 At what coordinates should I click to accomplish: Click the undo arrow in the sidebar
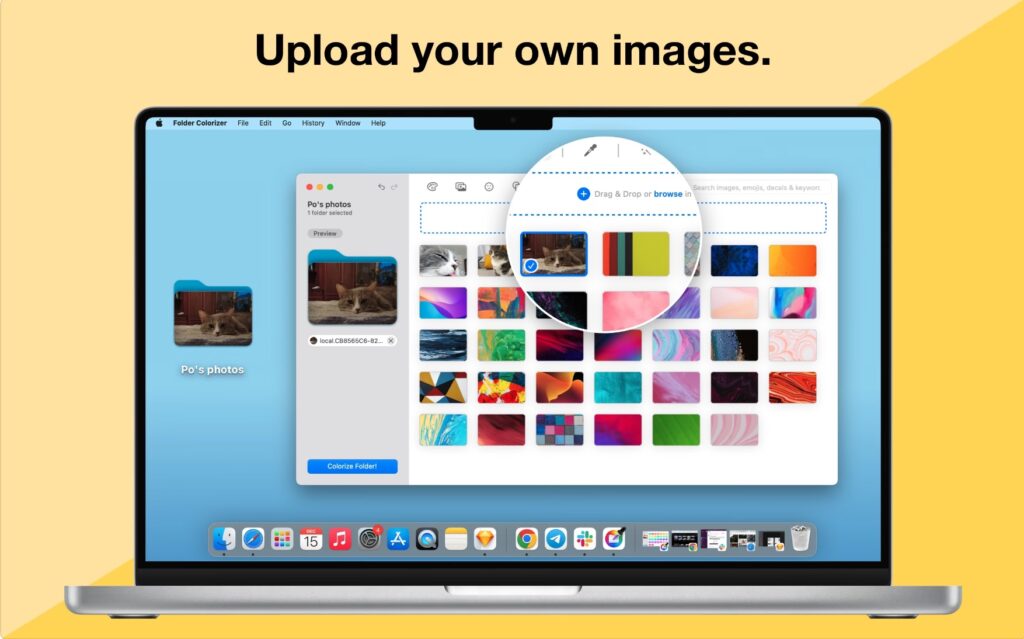pyautogui.click(x=382, y=187)
